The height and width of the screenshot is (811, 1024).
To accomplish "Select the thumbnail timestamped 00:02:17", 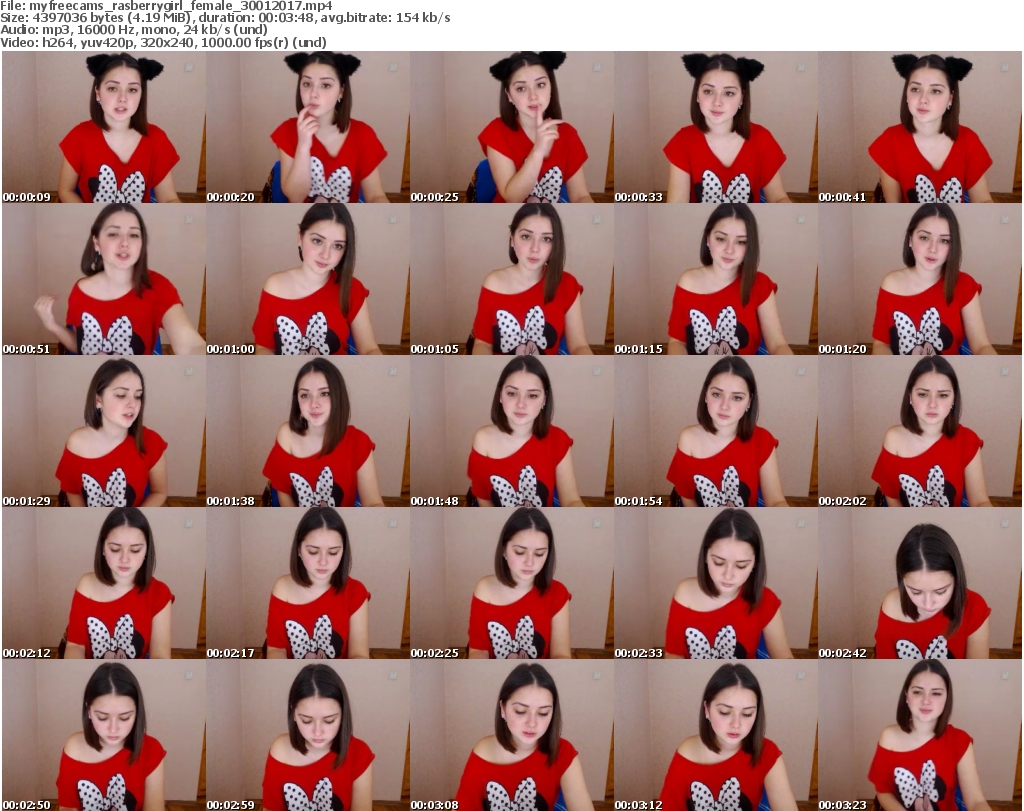I will [308, 584].
